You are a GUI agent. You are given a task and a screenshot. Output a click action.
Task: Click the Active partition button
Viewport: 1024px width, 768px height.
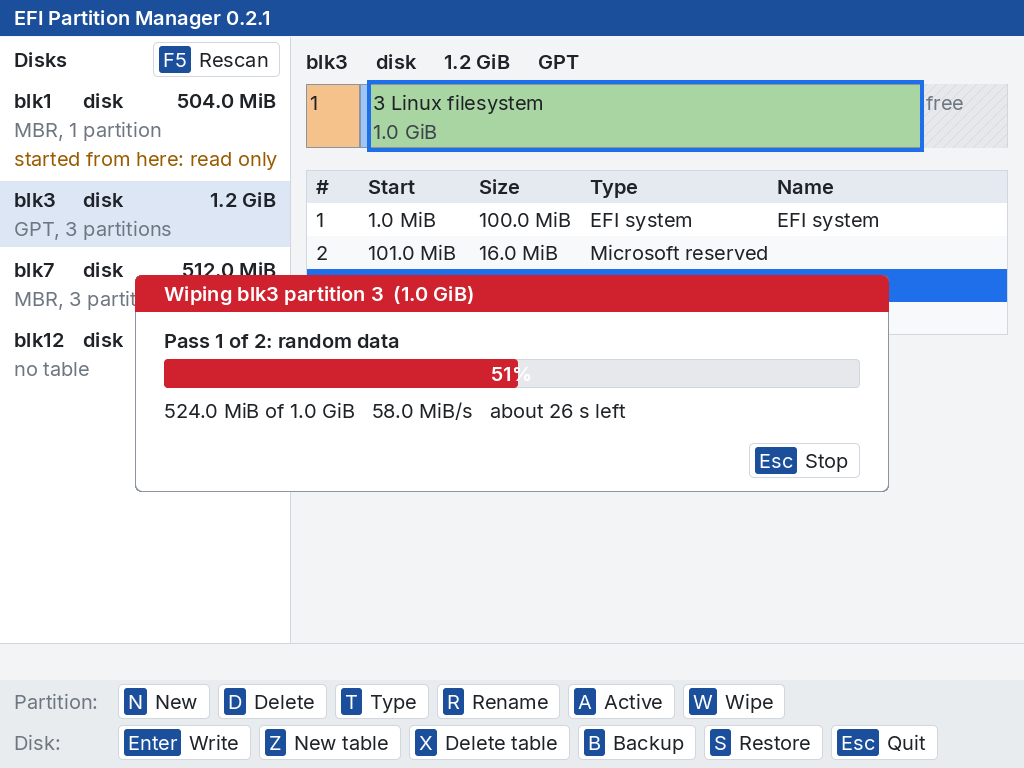[x=620, y=702]
